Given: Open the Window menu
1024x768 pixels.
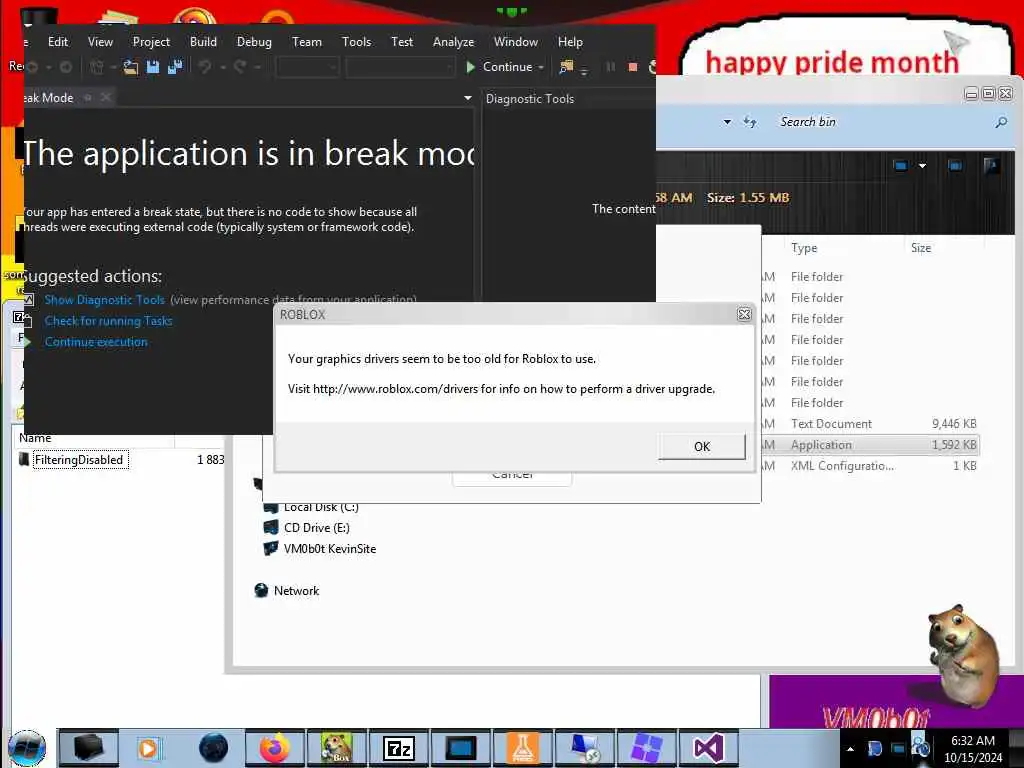Looking at the screenshot, I should (x=515, y=42).
